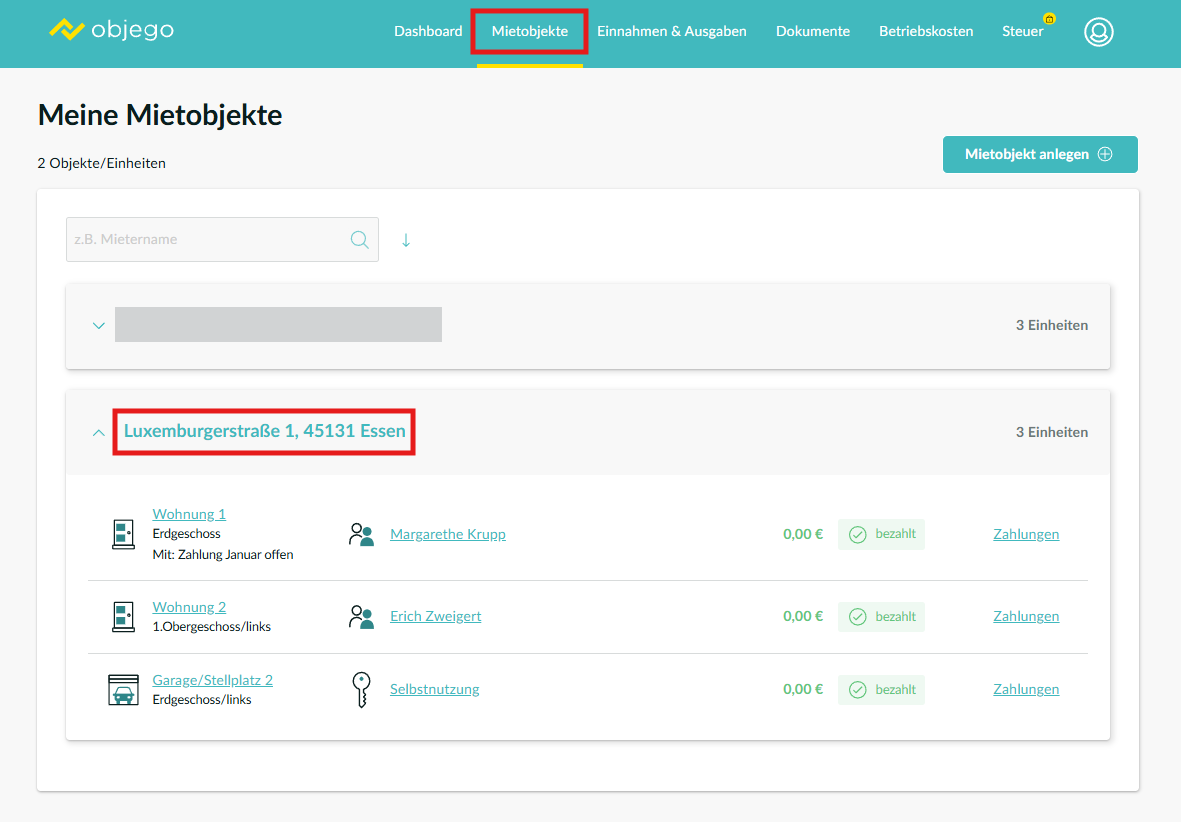Open the Wohnung 1 link
Image resolution: width=1181 pixels, height=822 pixels.
pyautogui.click(x=189, y=514)
